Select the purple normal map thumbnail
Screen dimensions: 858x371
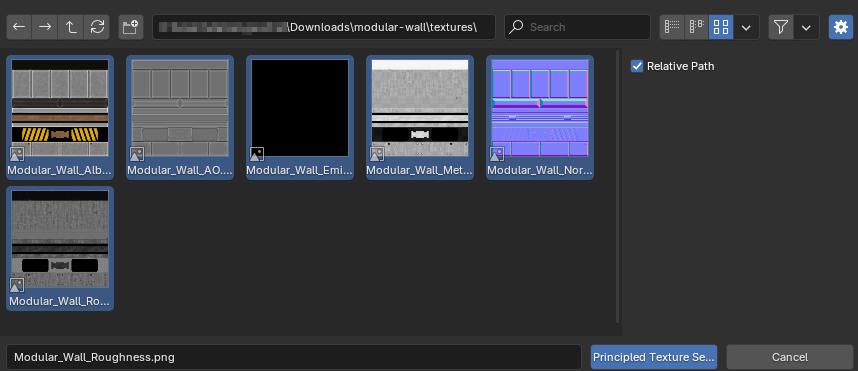(540, 117)
